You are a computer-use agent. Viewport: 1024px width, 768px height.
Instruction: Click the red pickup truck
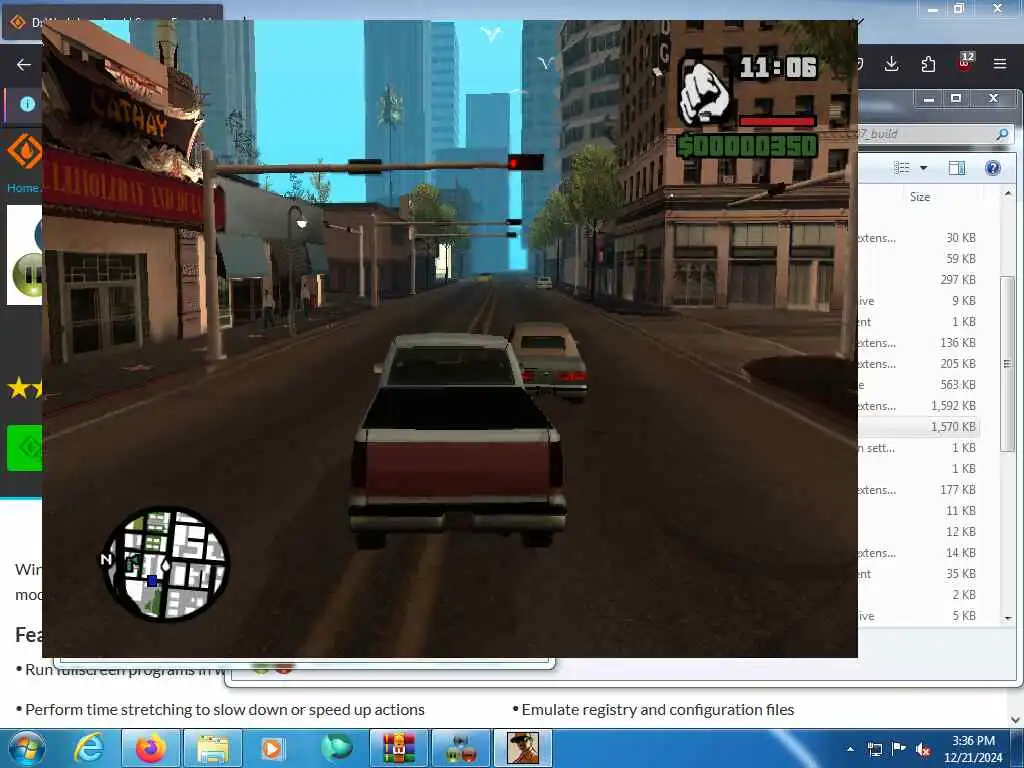[456, 440]
